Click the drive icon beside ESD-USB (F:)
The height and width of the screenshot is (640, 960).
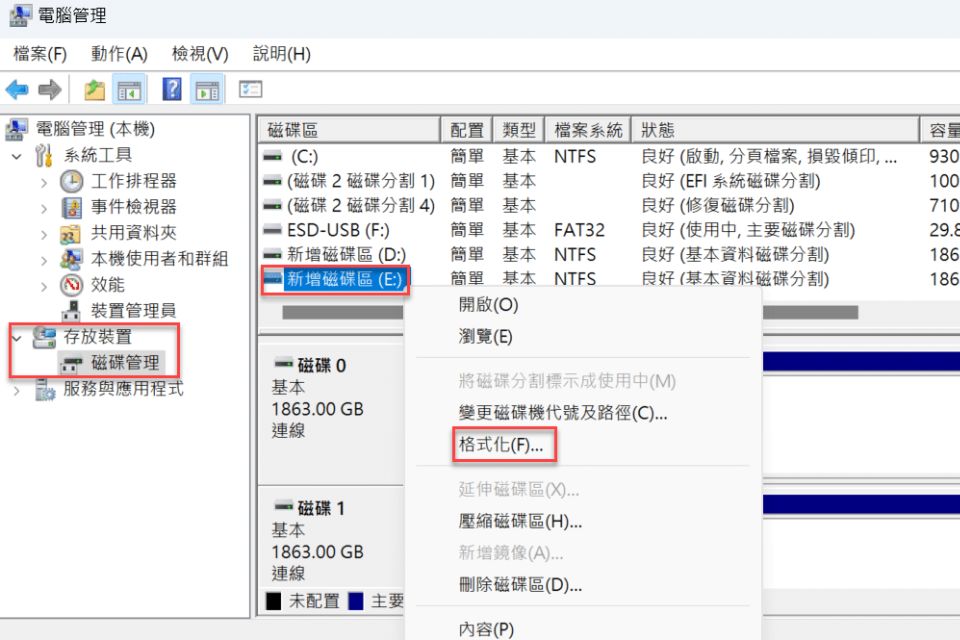(x=272, y=230)
